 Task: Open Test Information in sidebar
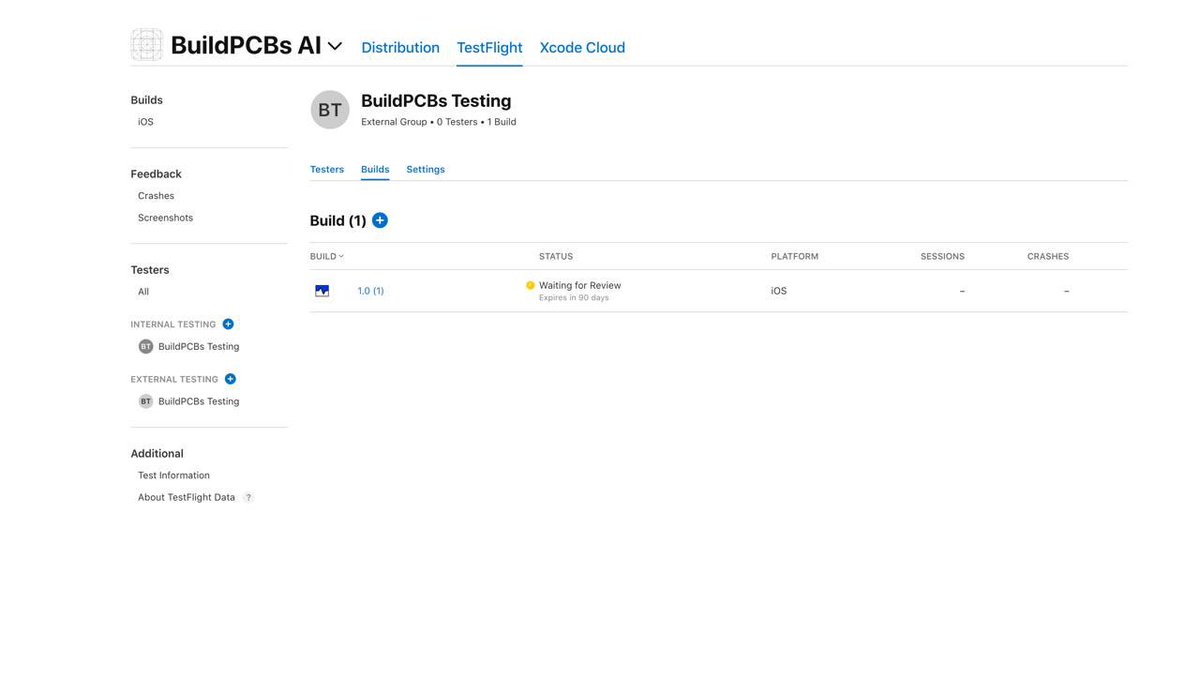point(174,476)
